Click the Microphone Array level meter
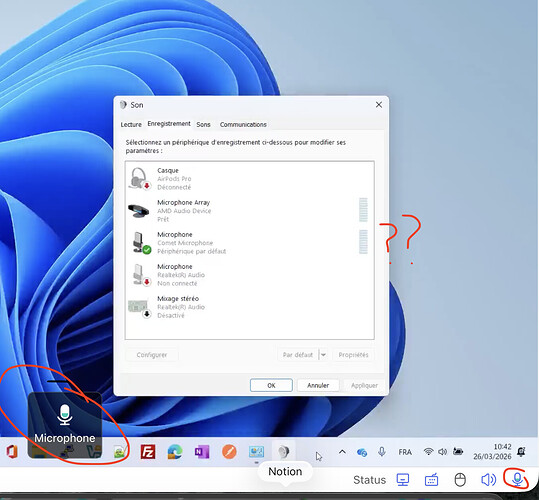This screenshot has width=539, height=500. [363, 210]
